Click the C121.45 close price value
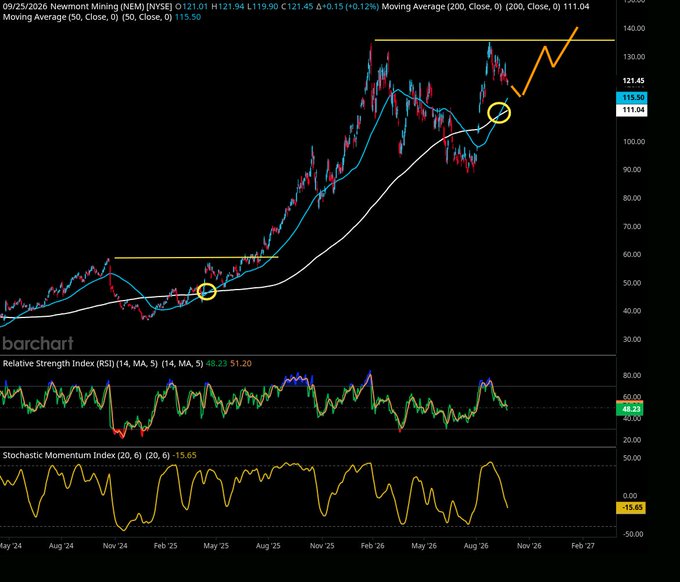The width and height of the screenshot is (680, 582). click(x=298, y=7)
